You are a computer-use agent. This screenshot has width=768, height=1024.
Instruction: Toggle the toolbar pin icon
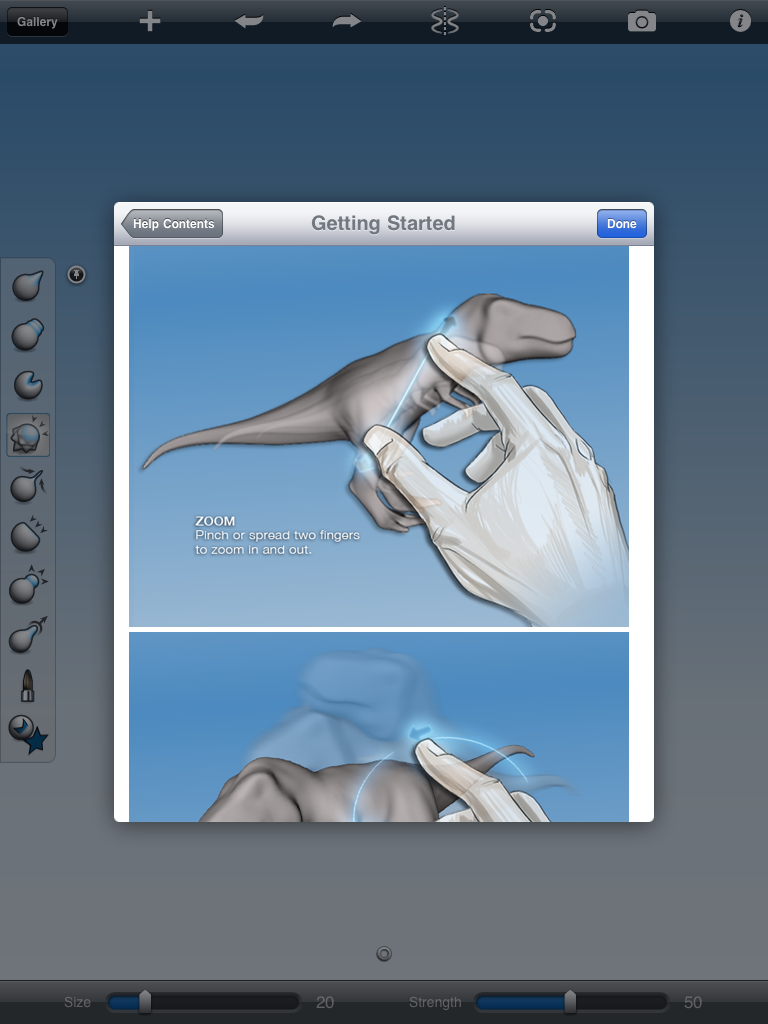76,275
